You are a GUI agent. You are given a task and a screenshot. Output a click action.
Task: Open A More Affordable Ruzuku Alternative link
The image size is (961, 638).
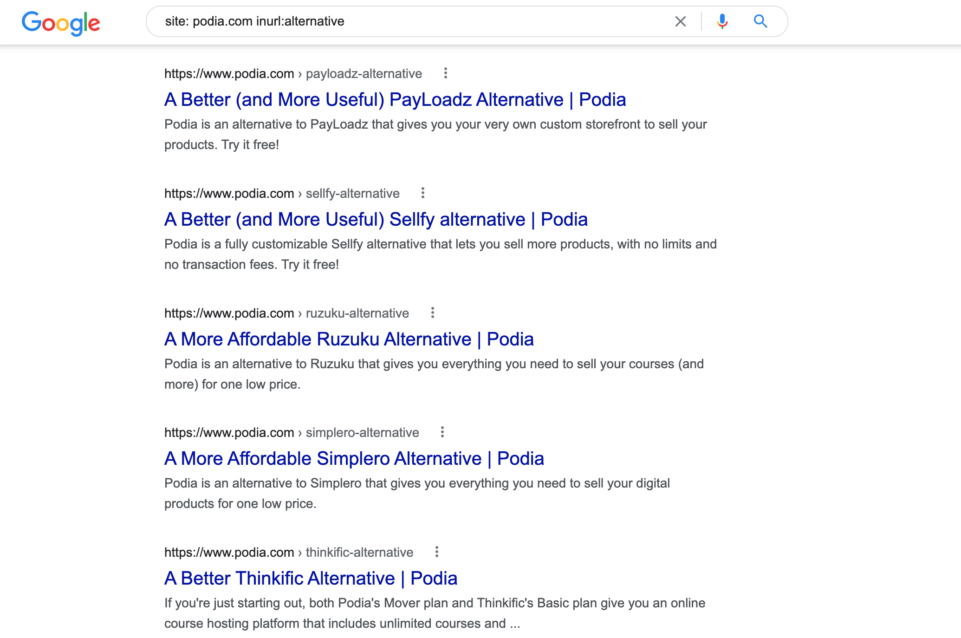349,339
